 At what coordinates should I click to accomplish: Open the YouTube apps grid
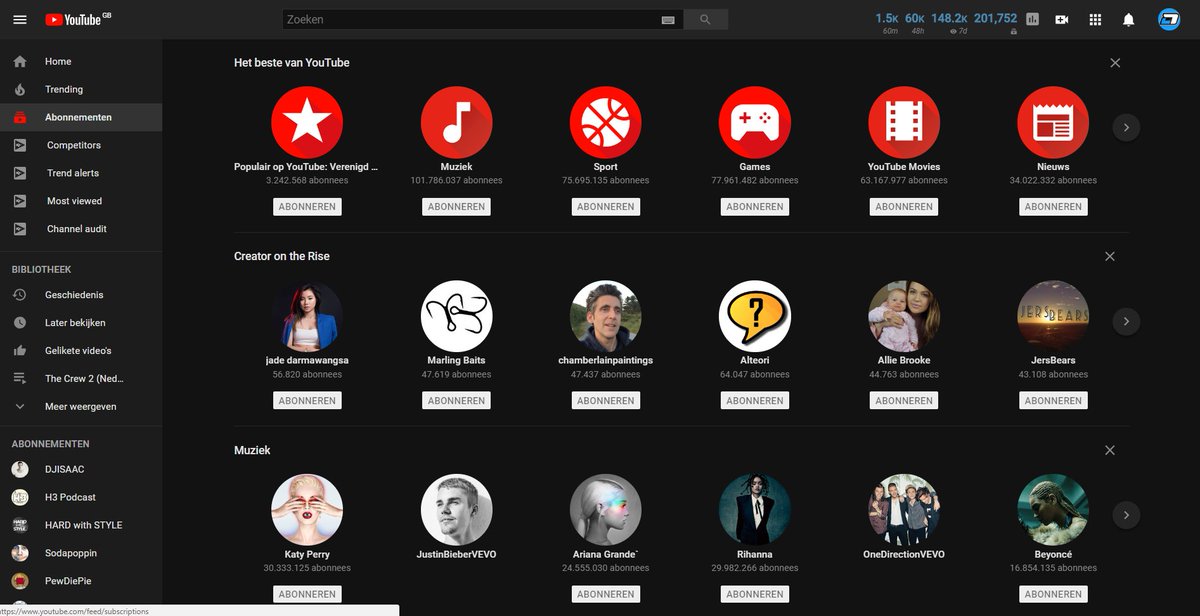pyautogui.click(x=1095, y=19)
